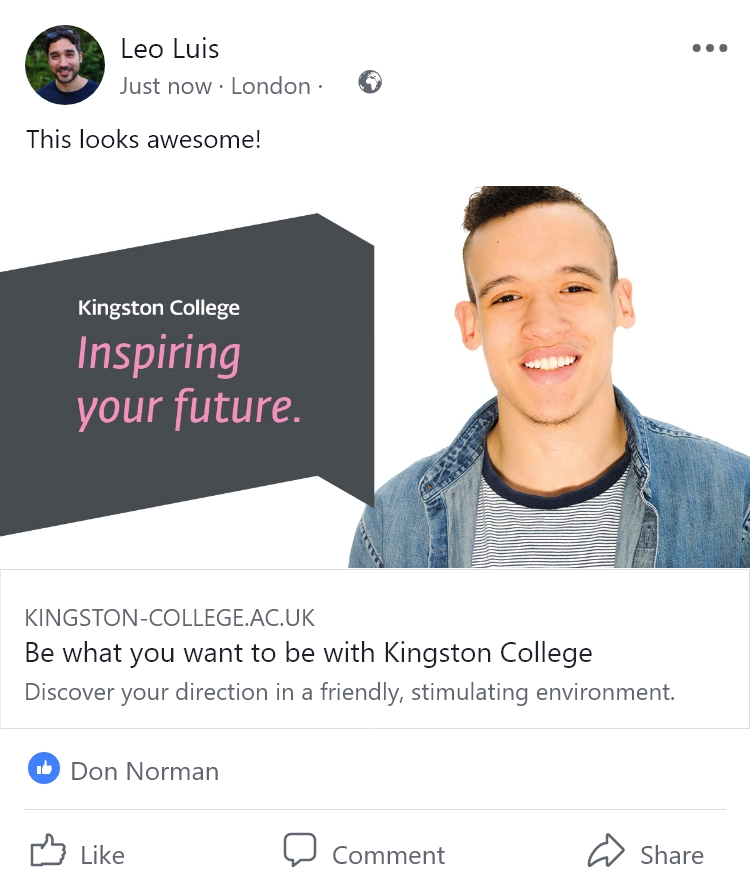
Task: Click the "Be what you want to be" headline
Action: pos(308,654)
